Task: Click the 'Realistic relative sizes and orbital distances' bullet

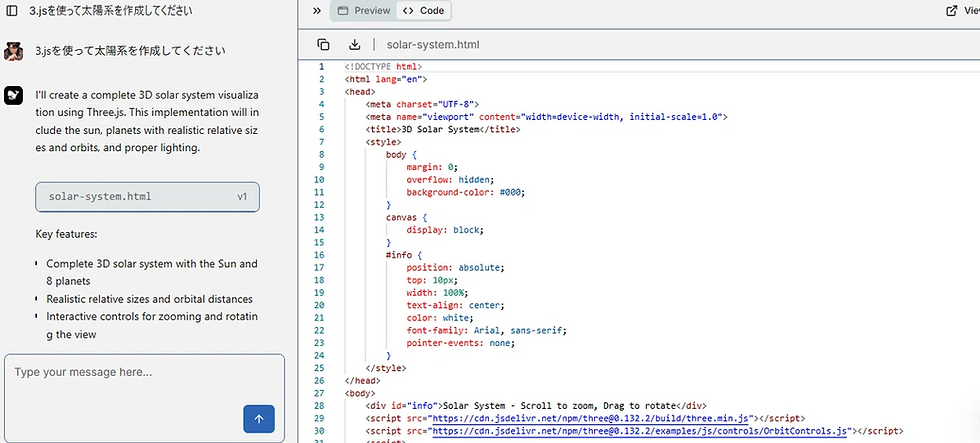Action: pyautogui.click(x=149, y=299)
